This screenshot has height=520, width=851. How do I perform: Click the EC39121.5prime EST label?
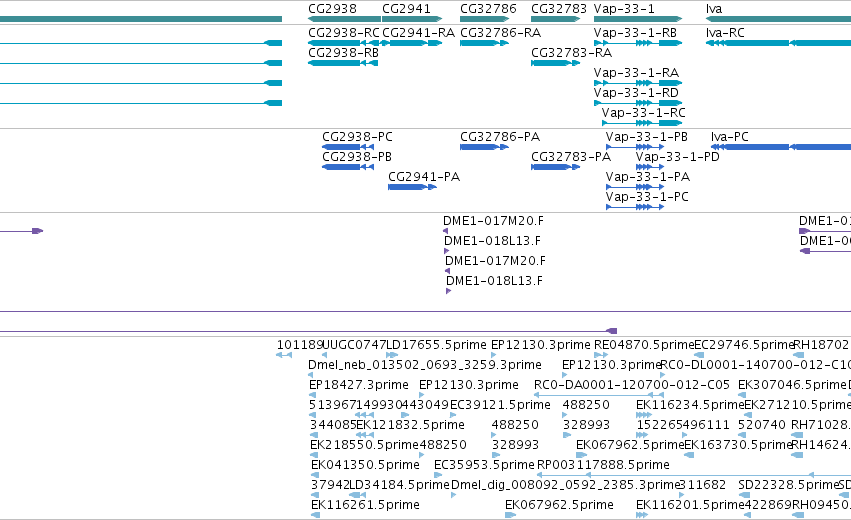pos(500,405)
